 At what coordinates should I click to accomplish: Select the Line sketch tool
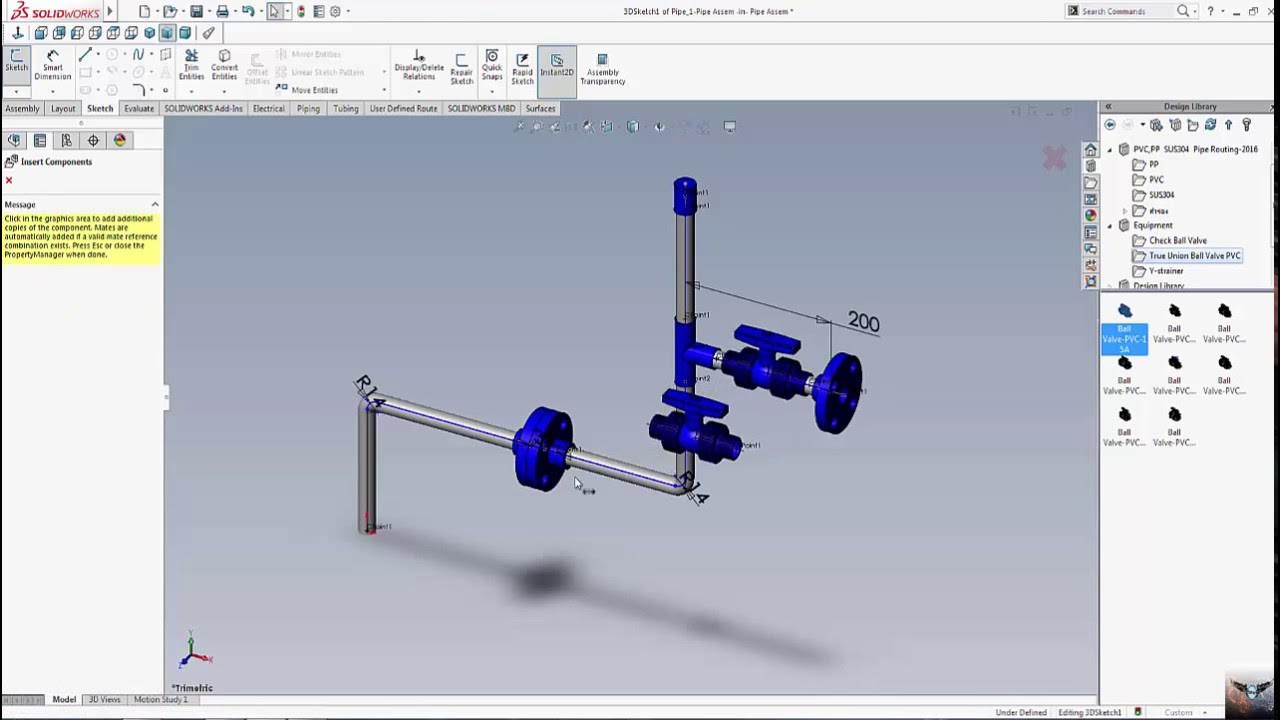(x=85, y=54)
